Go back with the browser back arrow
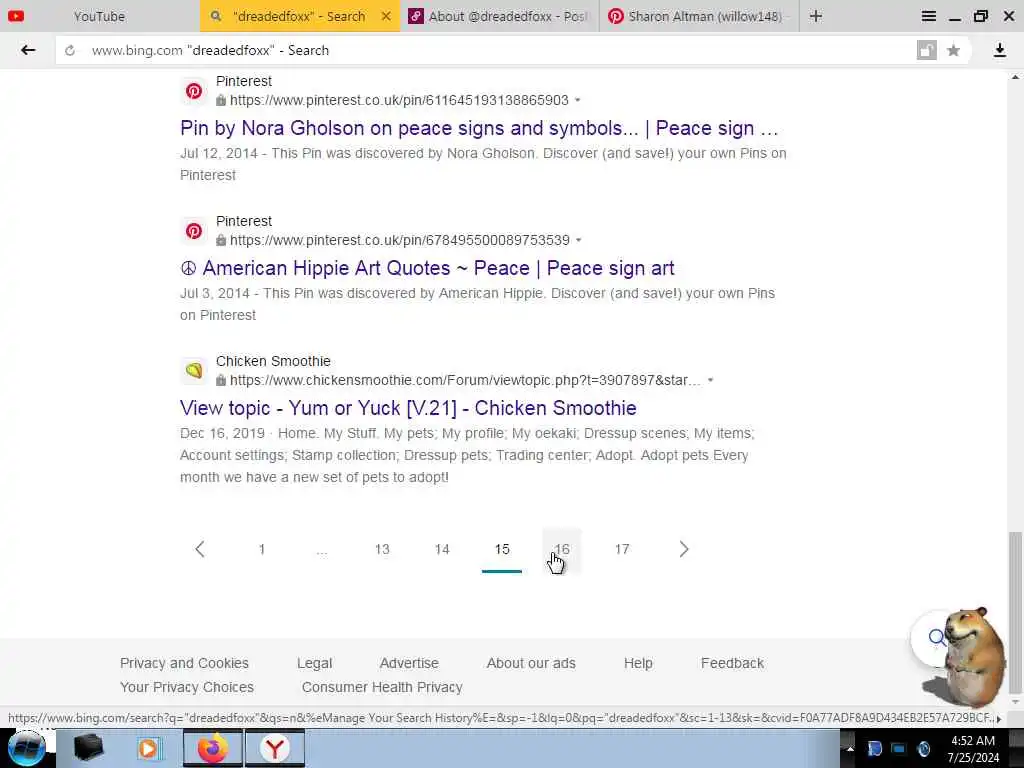Screen dimensions: 1024x768 [27, 50]
